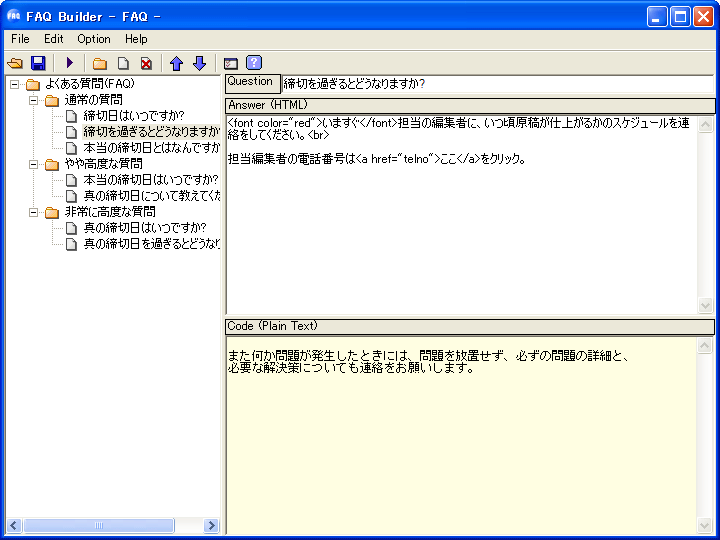Open the options window icon in toolbar
Viewport: 720px width, 540px height.
pyautogui.click(x=231, y=63)
